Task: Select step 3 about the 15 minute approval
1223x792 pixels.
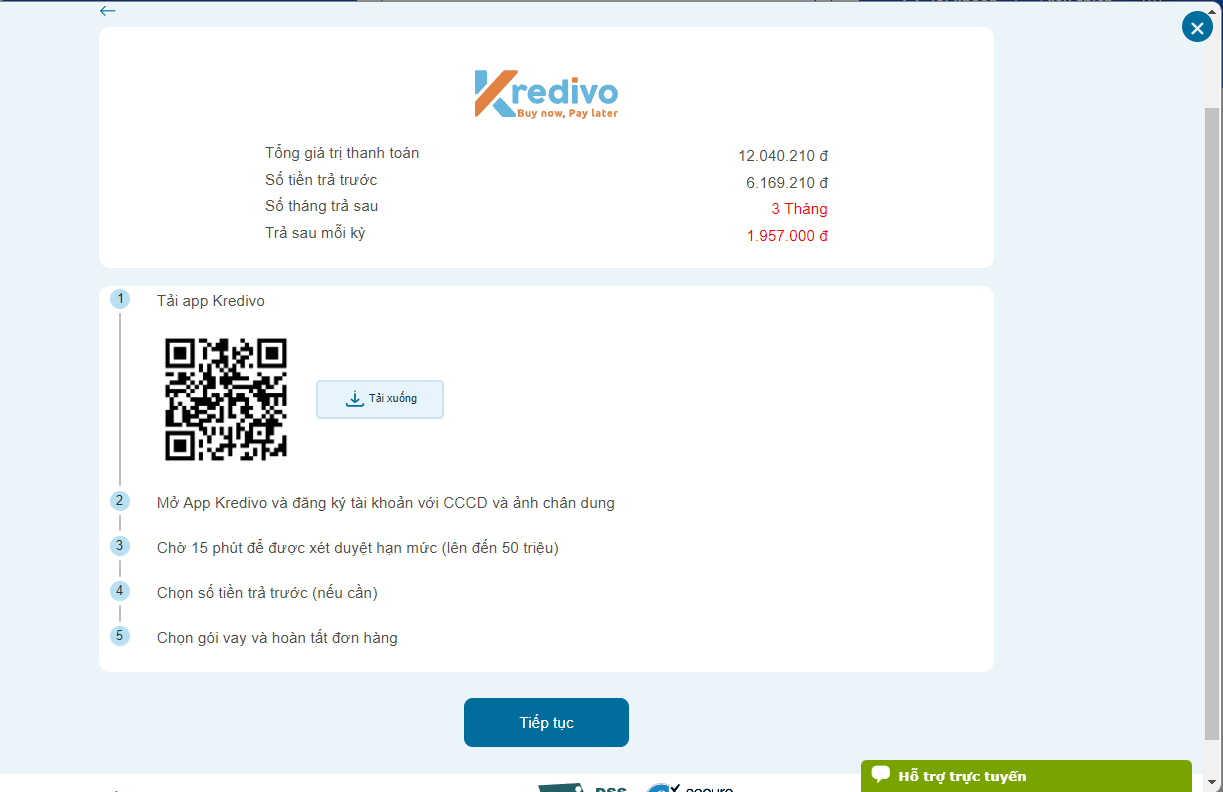Action: (x=120, y=546)
